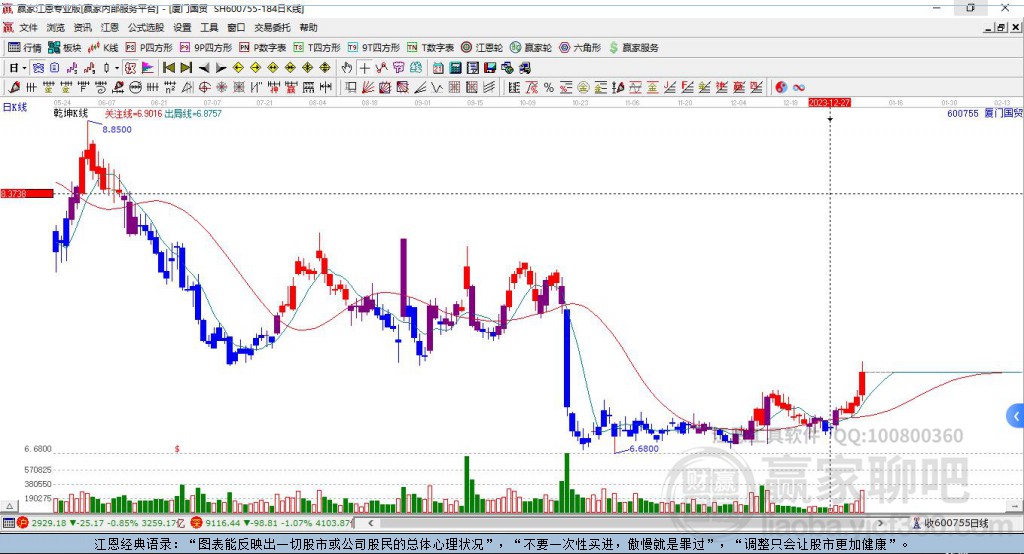
Task: Click the 深 Shenzhen index status icon
Action: click(x=197, y=523)
